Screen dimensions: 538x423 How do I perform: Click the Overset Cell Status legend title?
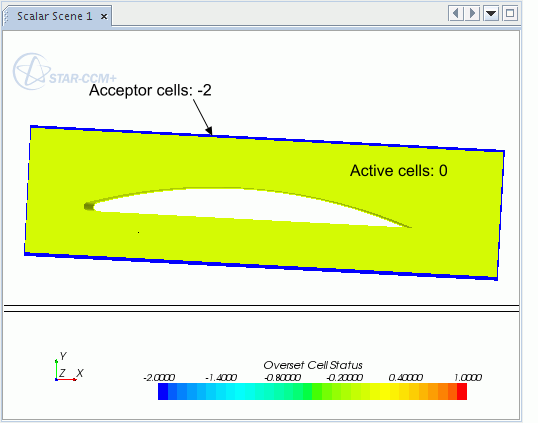point(313,365)
